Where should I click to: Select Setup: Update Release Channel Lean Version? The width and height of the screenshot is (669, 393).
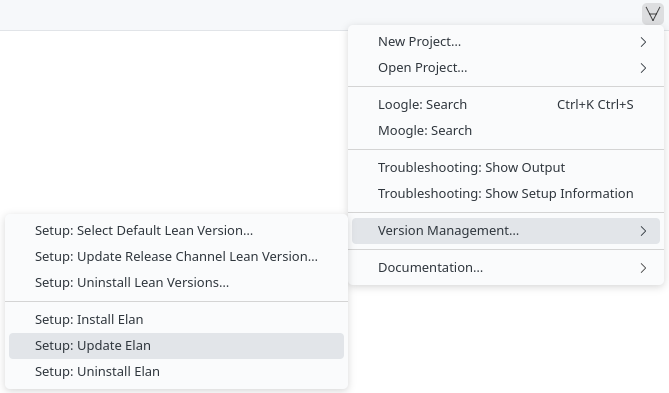point(176,256)
